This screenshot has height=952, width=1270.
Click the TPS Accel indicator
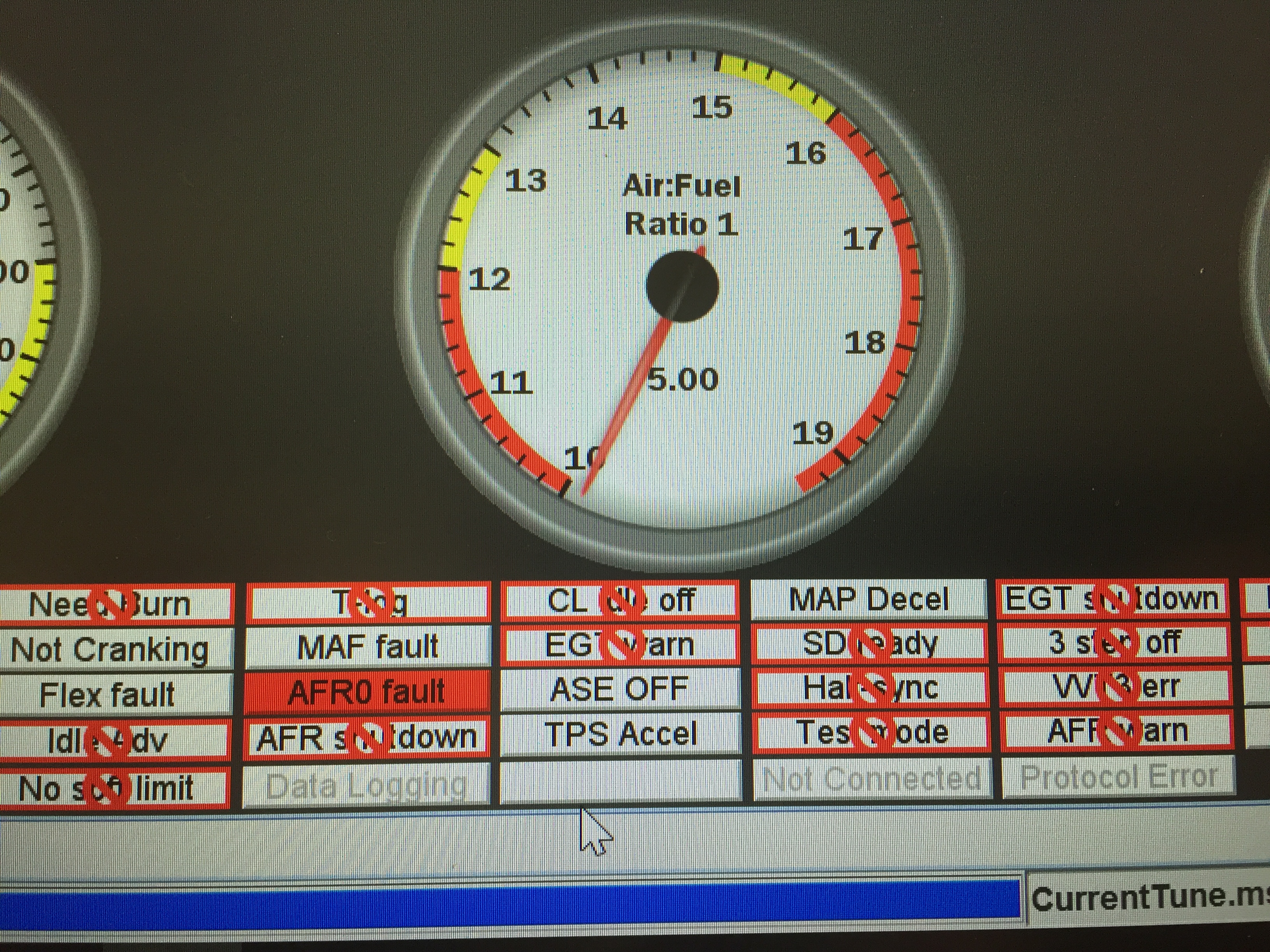(620, 734)
